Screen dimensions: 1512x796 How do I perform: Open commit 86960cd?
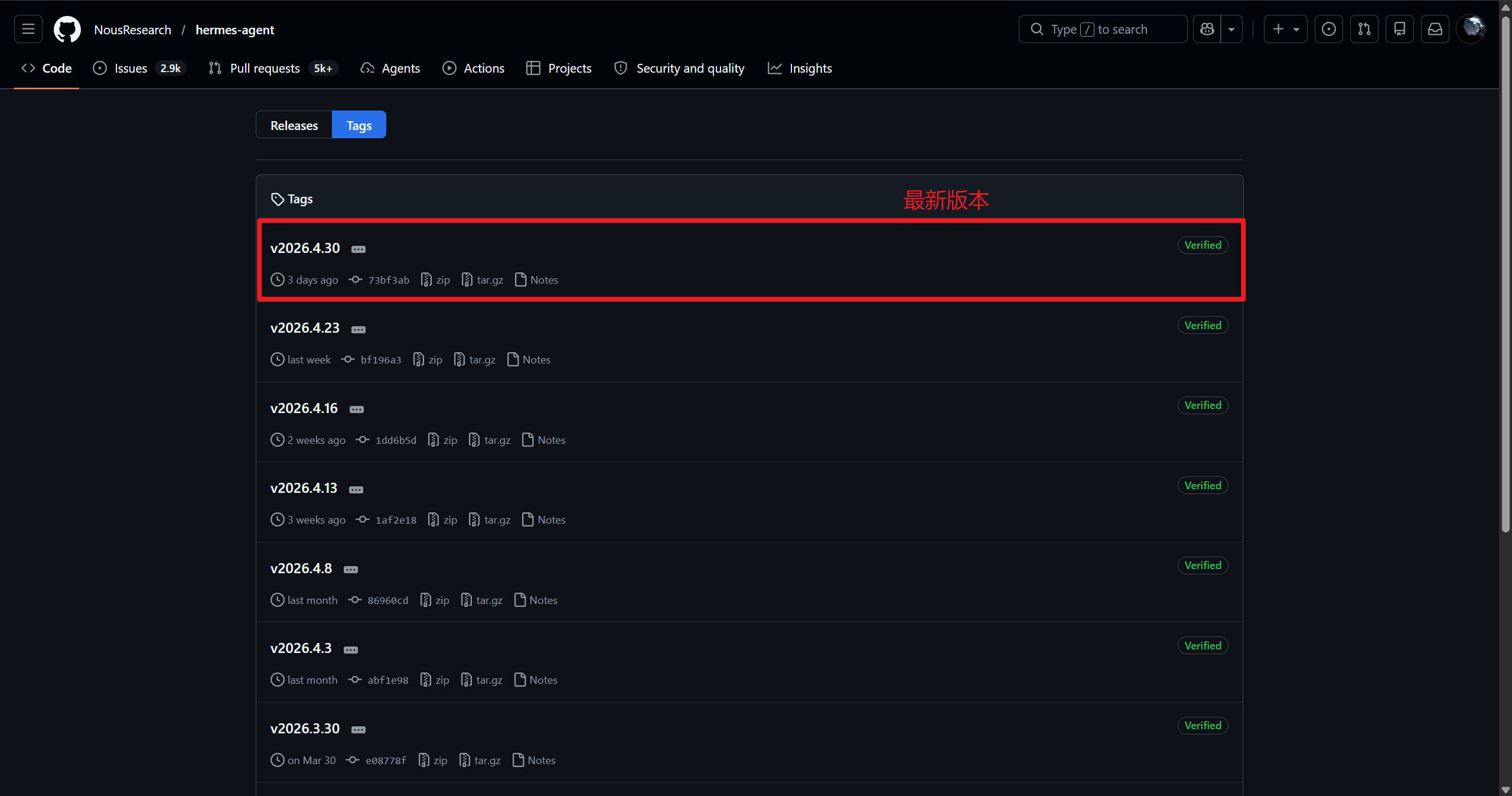coord(379,600)
